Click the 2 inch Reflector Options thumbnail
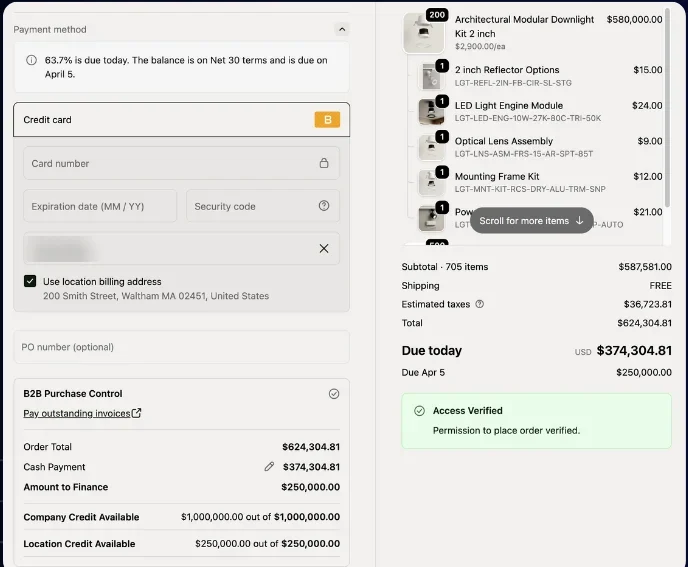 (x=430, y=76)
